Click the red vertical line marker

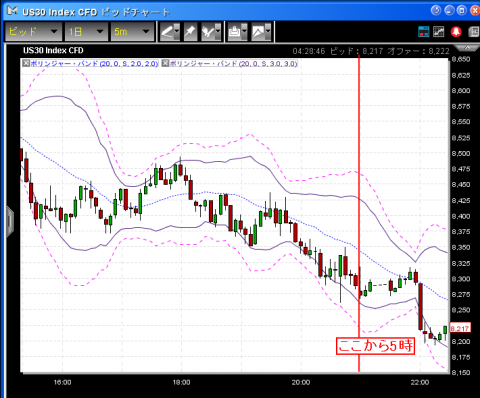[x=359, y=213]
